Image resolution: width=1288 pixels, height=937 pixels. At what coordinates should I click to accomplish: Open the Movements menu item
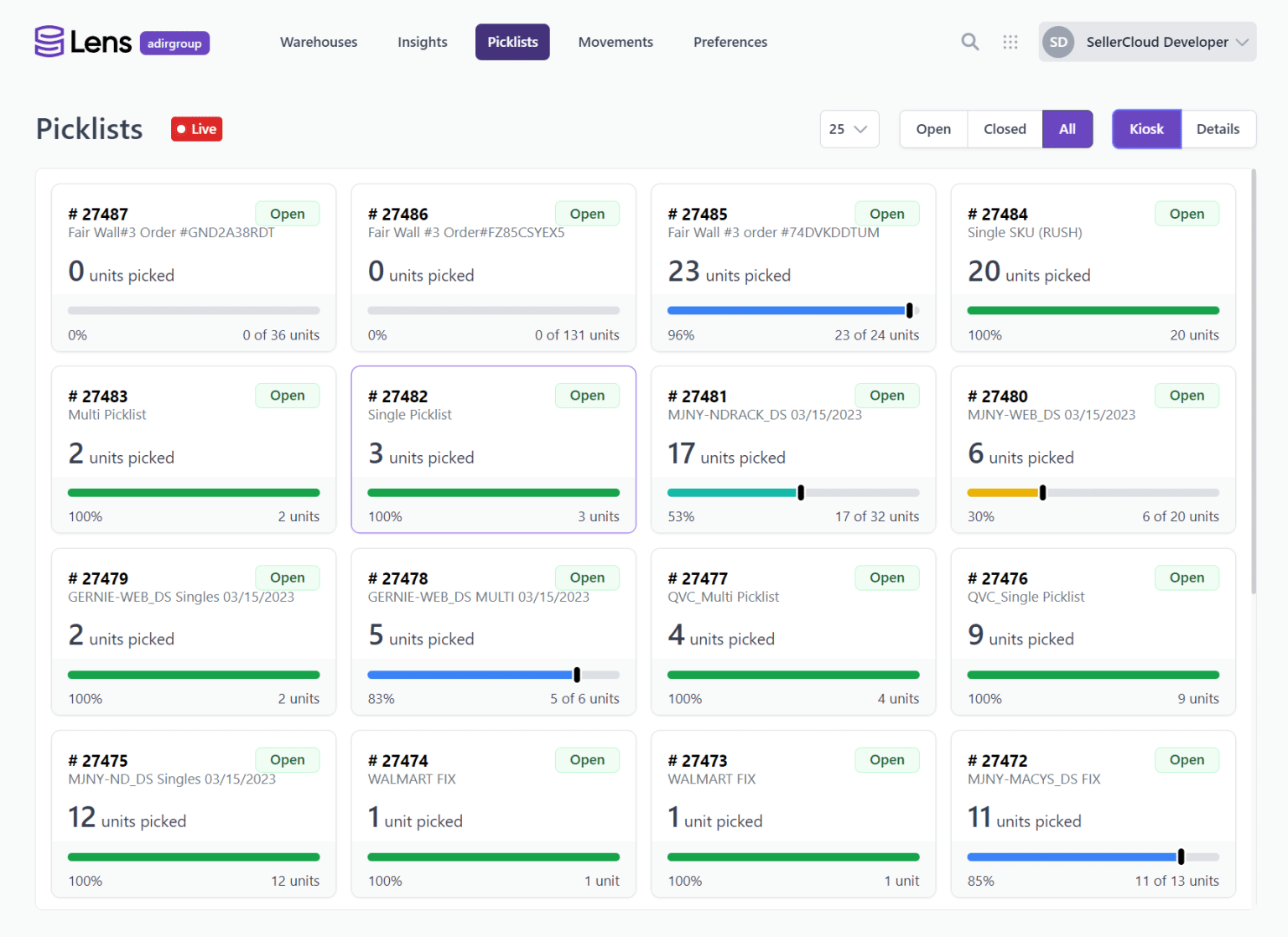click(x=615, y=41)
